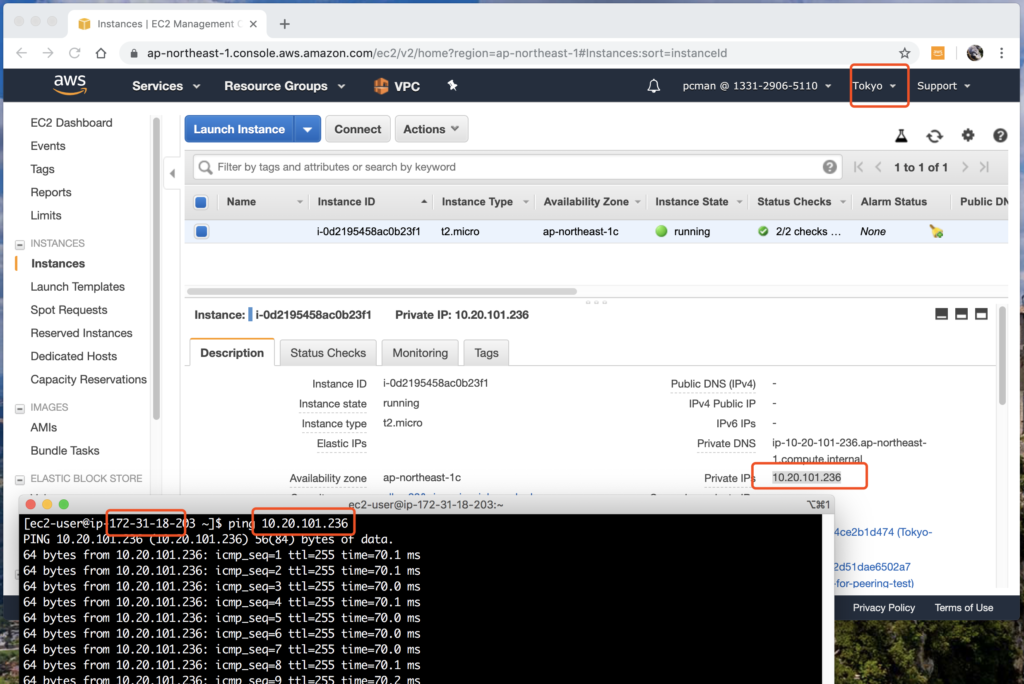Image resolution: width=1024 pixels, height=684 pixels.
Task: Go to the last page of results
Action: click(x=984, y=167)
